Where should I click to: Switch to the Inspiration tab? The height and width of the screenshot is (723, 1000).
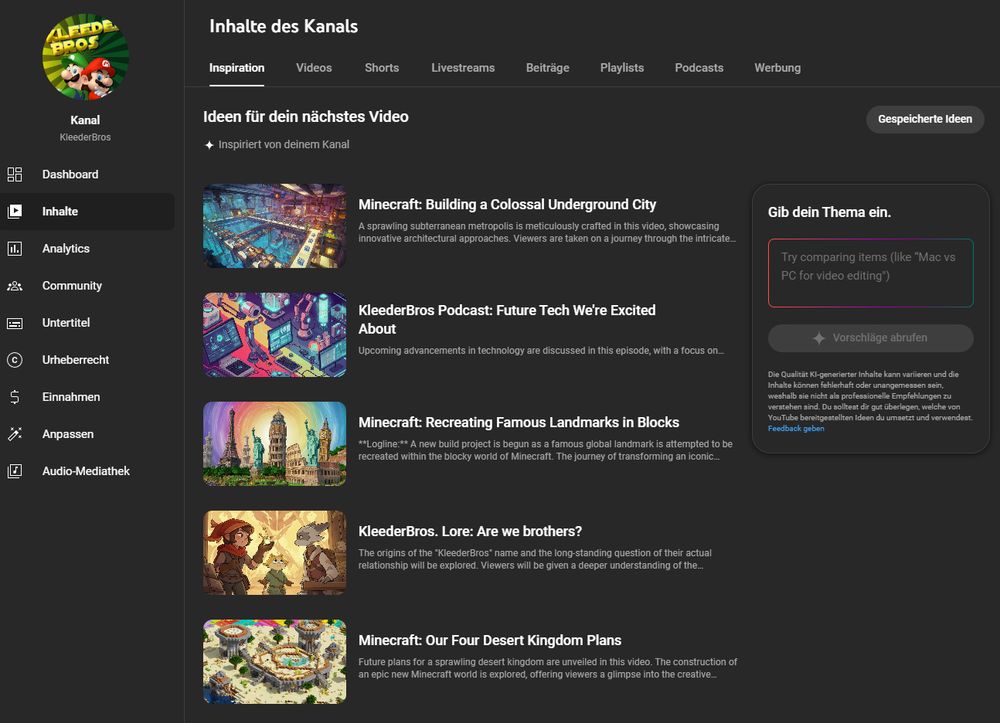(237, 68)
